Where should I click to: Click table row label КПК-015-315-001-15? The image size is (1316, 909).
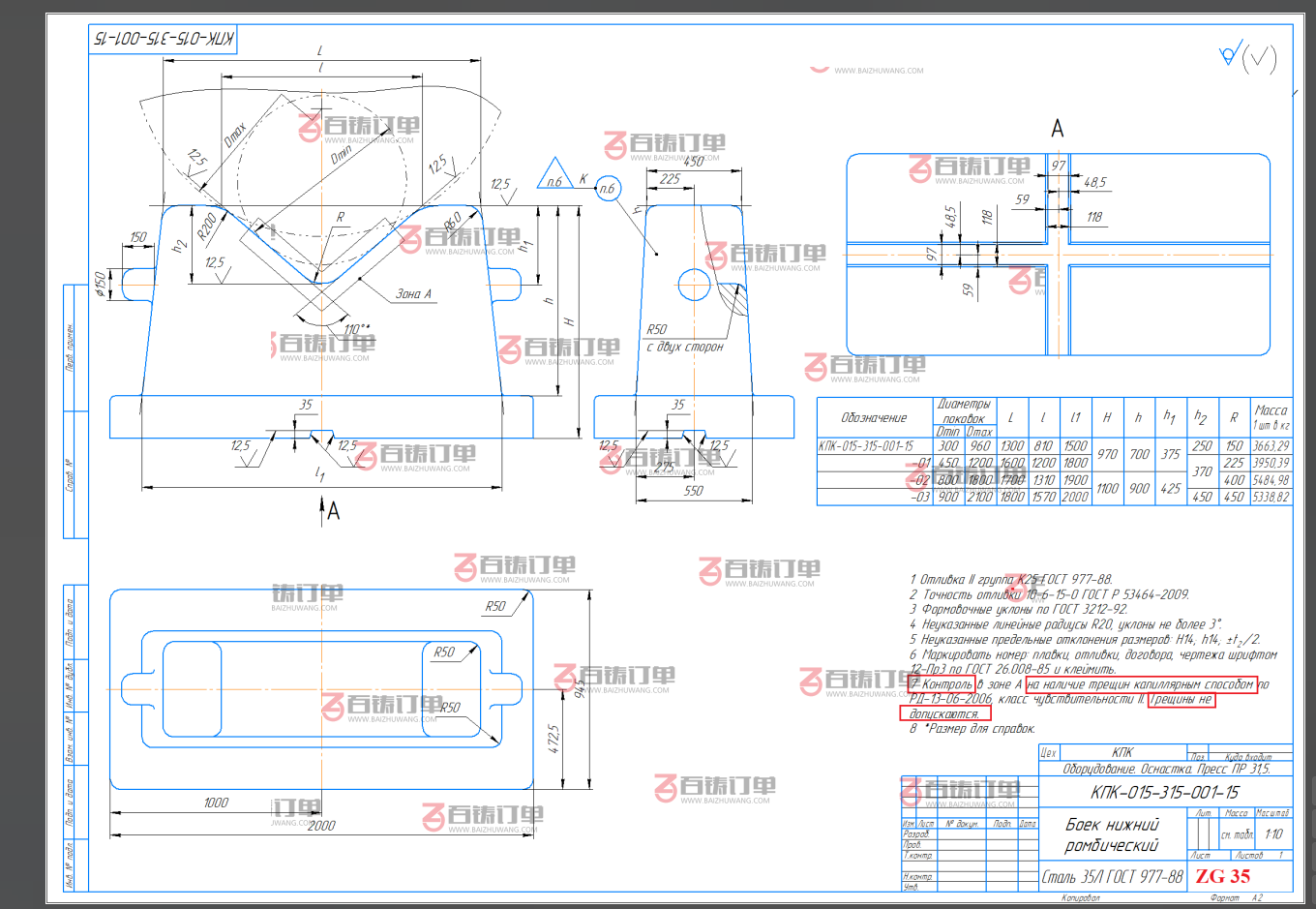click(866, 446)
